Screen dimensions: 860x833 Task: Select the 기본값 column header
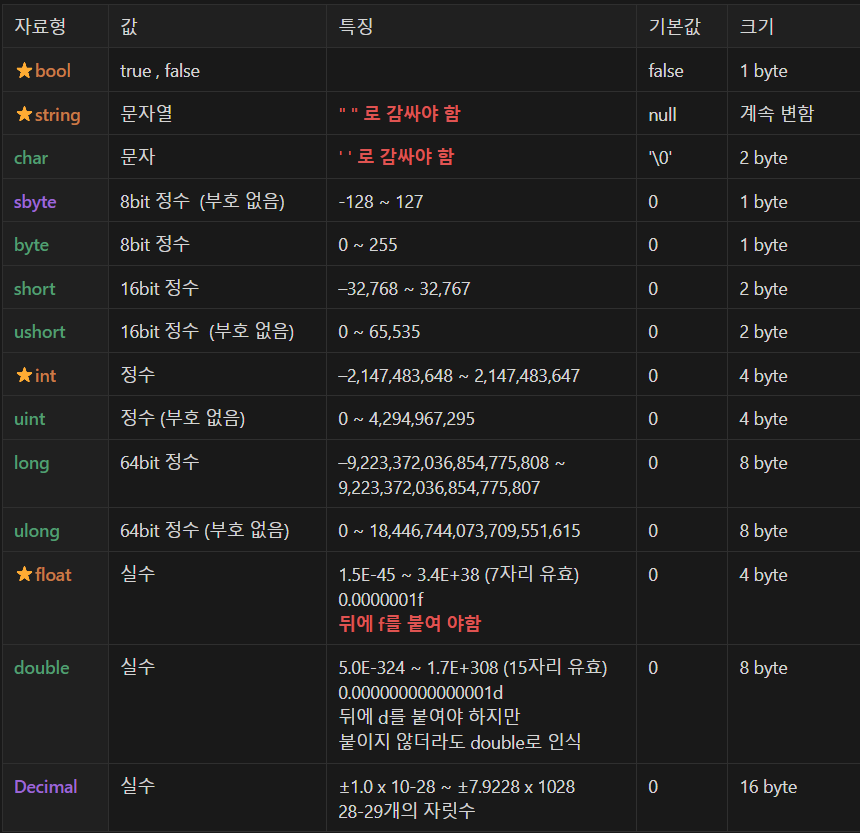pos(674,26)
